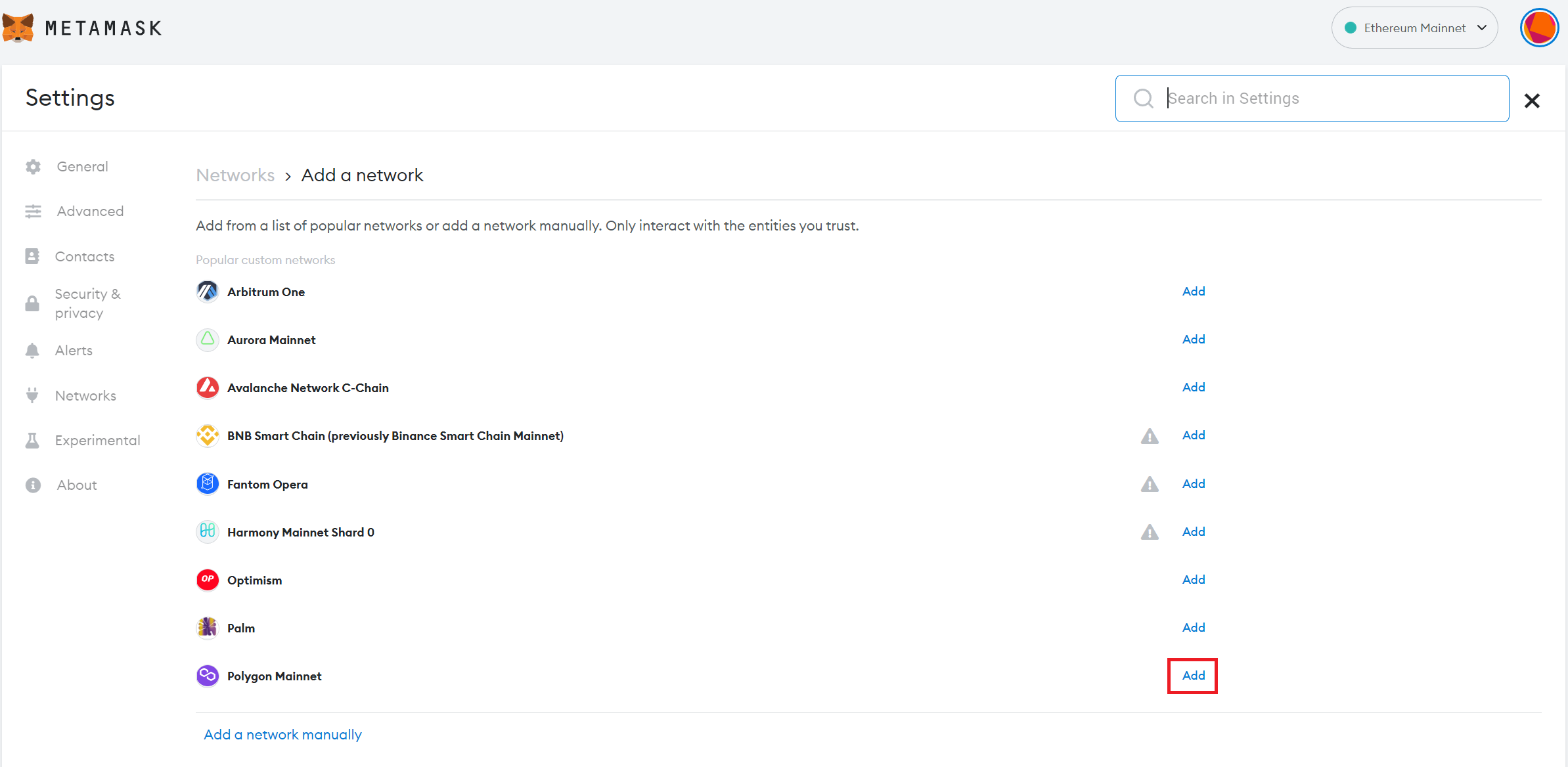Switch to the Experimental settings section
The width and height of the screenshot is (1568, 767).
click(x=97, y=441)
